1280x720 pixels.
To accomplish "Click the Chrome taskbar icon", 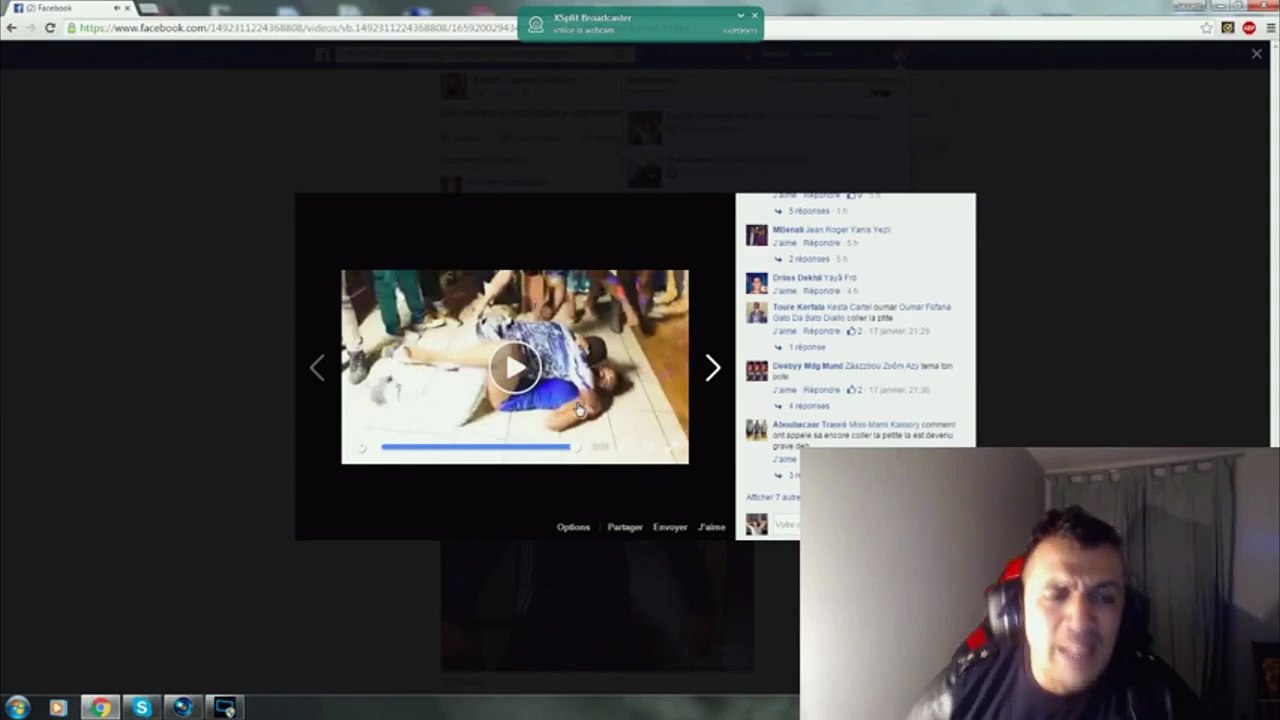I will point(99,707).
